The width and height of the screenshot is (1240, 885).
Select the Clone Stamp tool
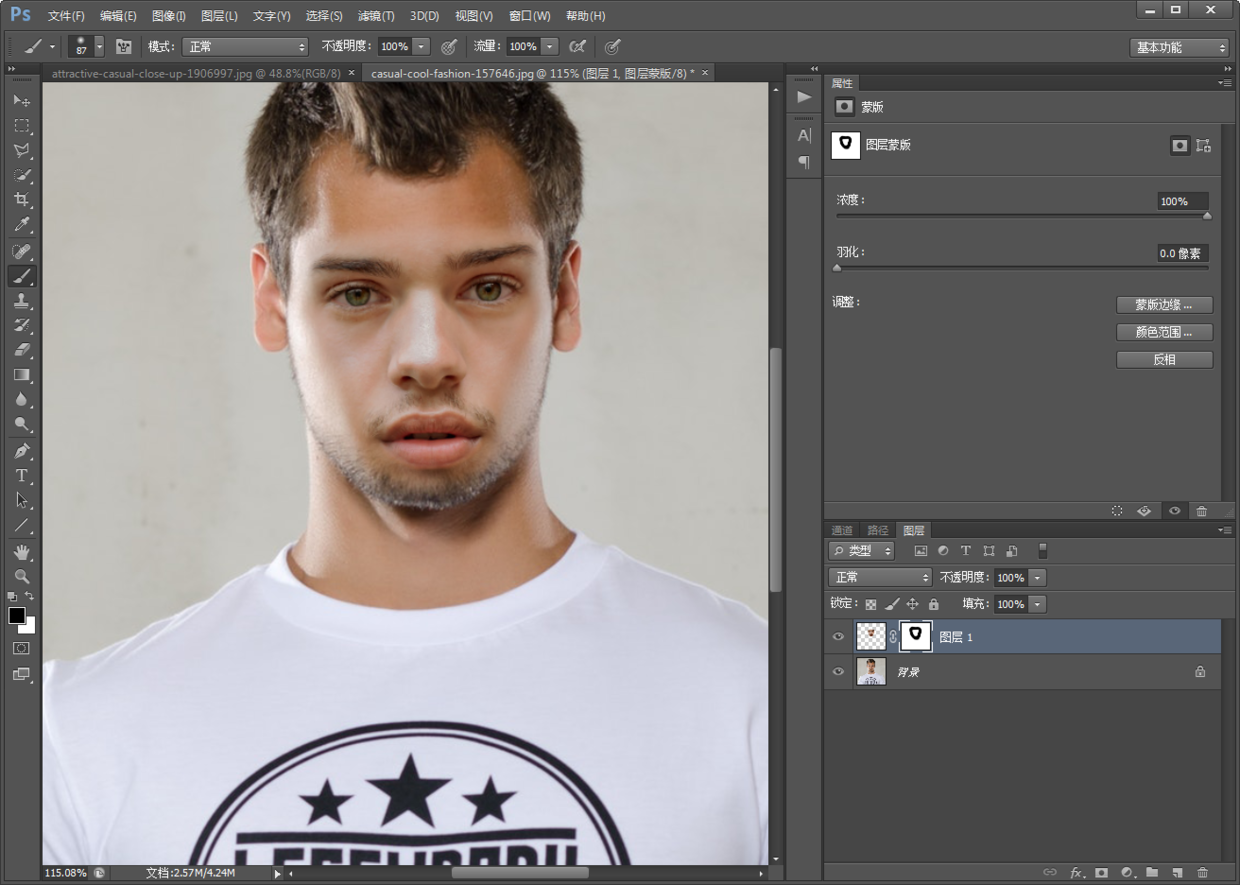[x=21, y=301]
